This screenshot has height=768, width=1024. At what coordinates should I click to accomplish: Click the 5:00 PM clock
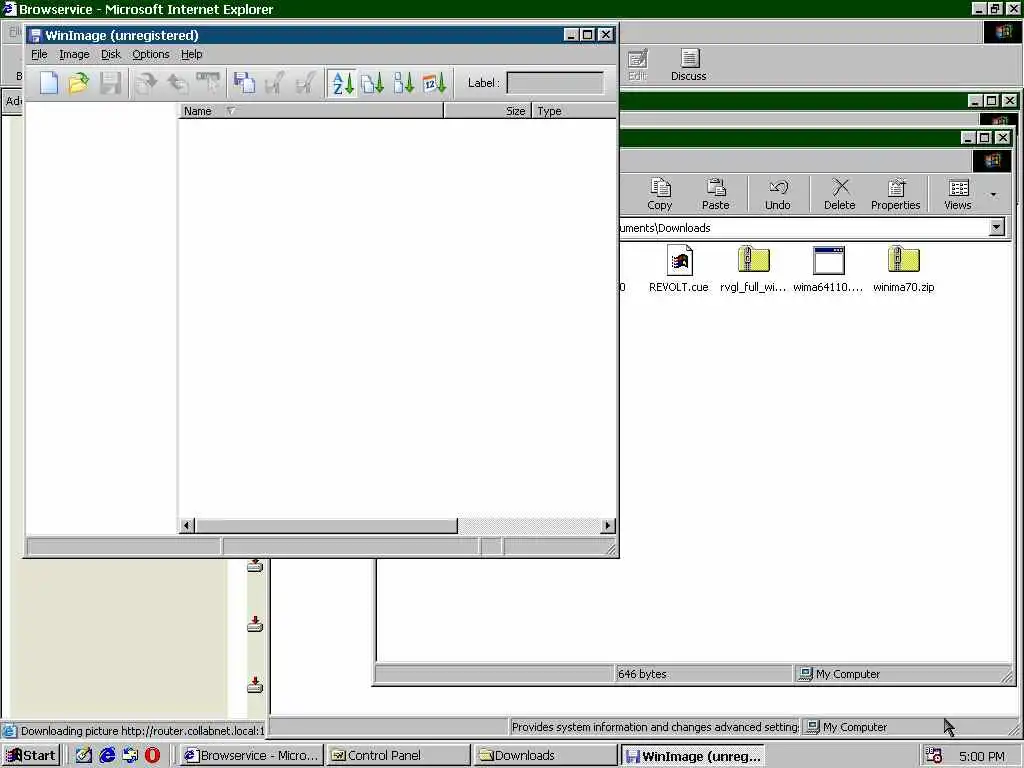point(982,756)
